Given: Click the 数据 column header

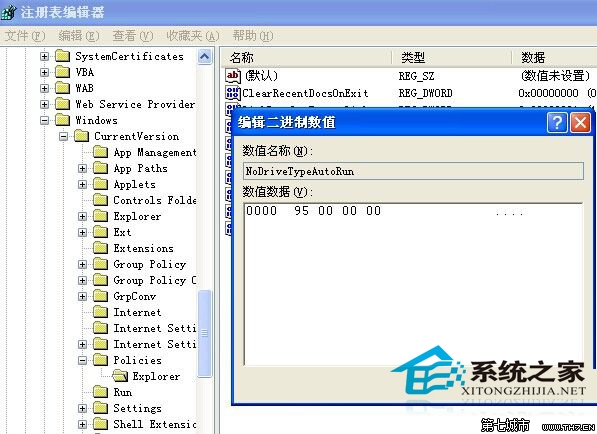Looking at the screenshot, I should [554, 57].
